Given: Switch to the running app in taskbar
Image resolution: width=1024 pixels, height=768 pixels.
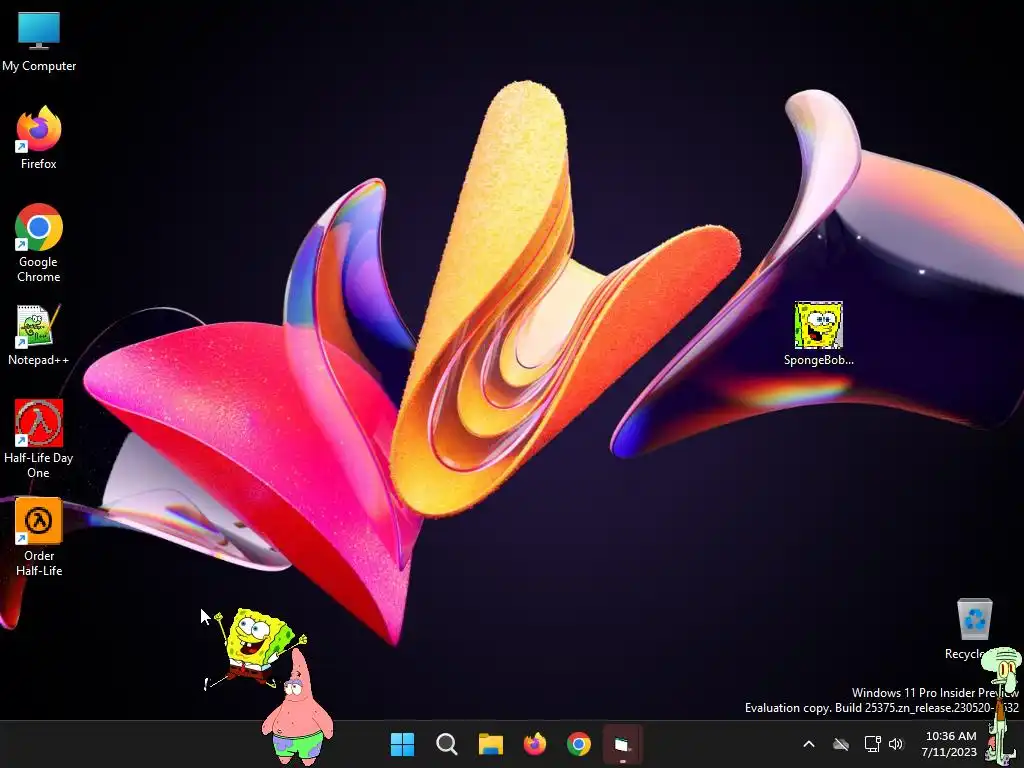Looking at the screenshot, I should click(x=622, y=744).
